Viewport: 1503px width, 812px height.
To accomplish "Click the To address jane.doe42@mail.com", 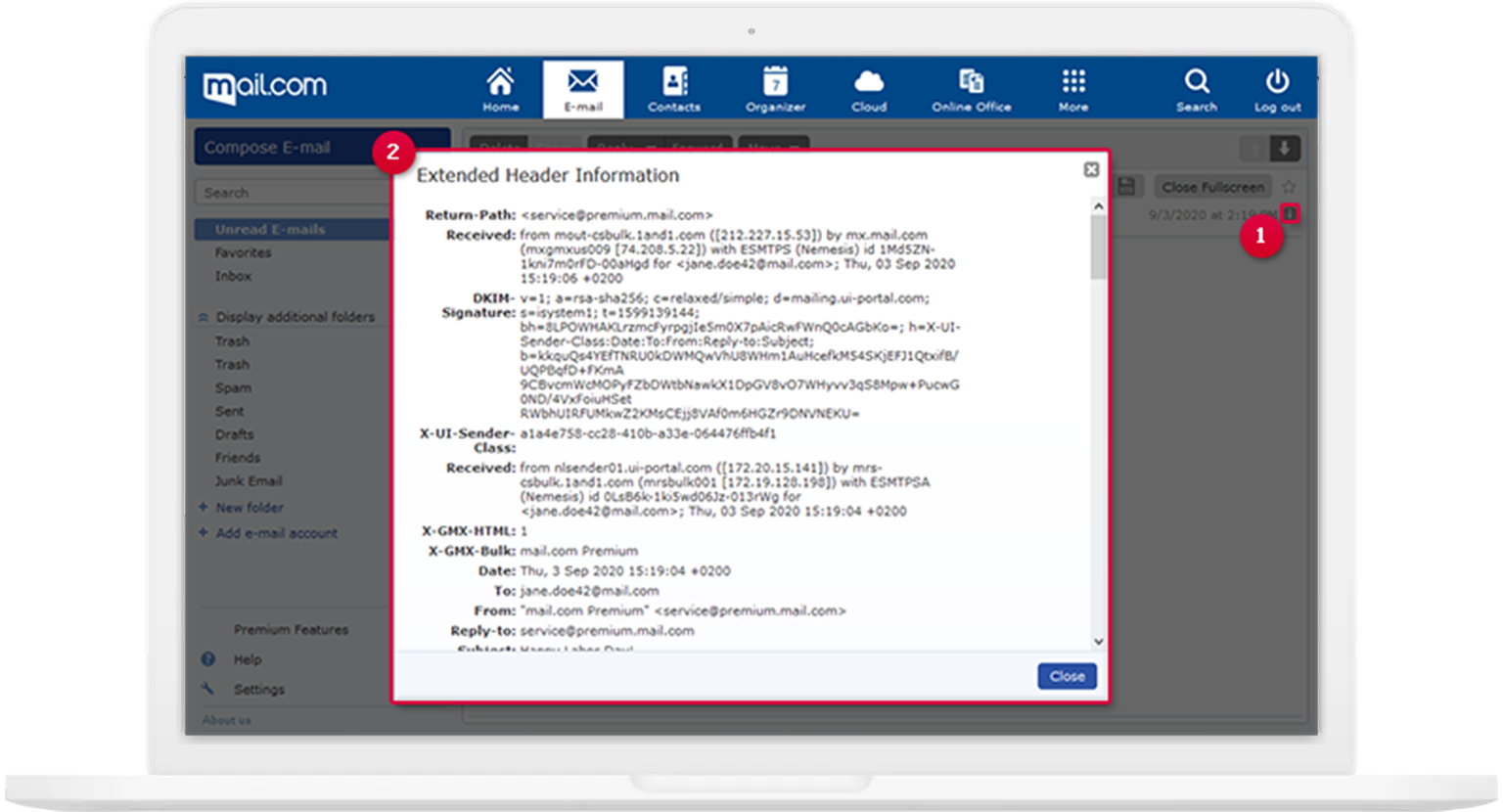I will [x=589, y=591].
